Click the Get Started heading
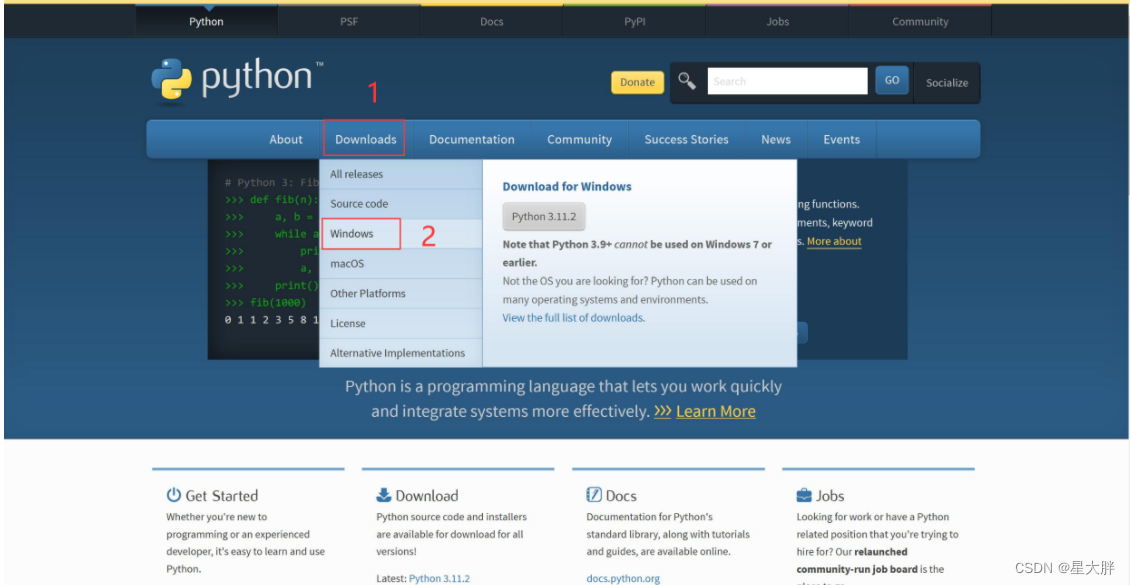1130x585 pixels. click(221, 496)
